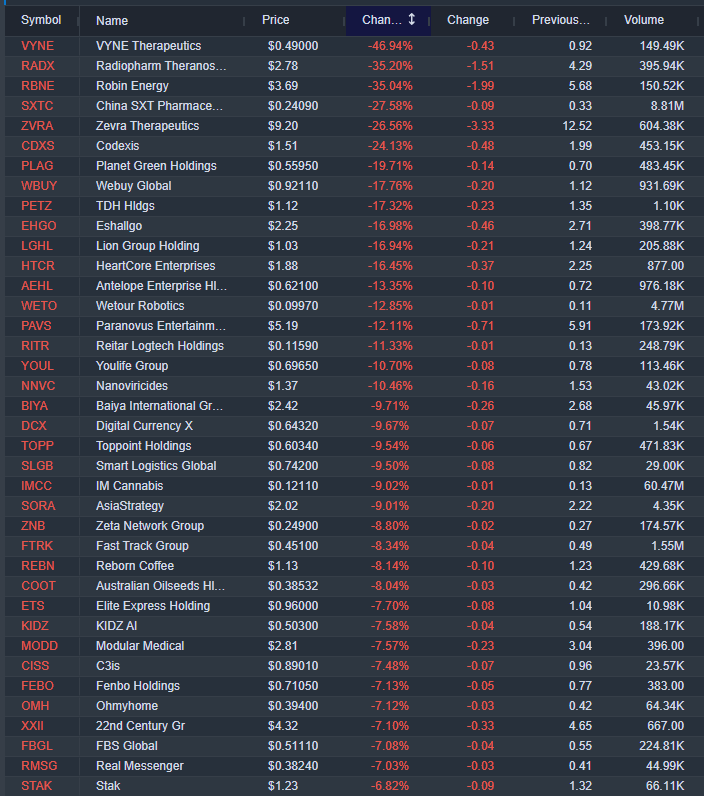
Task: Select the 22nd Century Gr name cell
Action: [141, 726]
